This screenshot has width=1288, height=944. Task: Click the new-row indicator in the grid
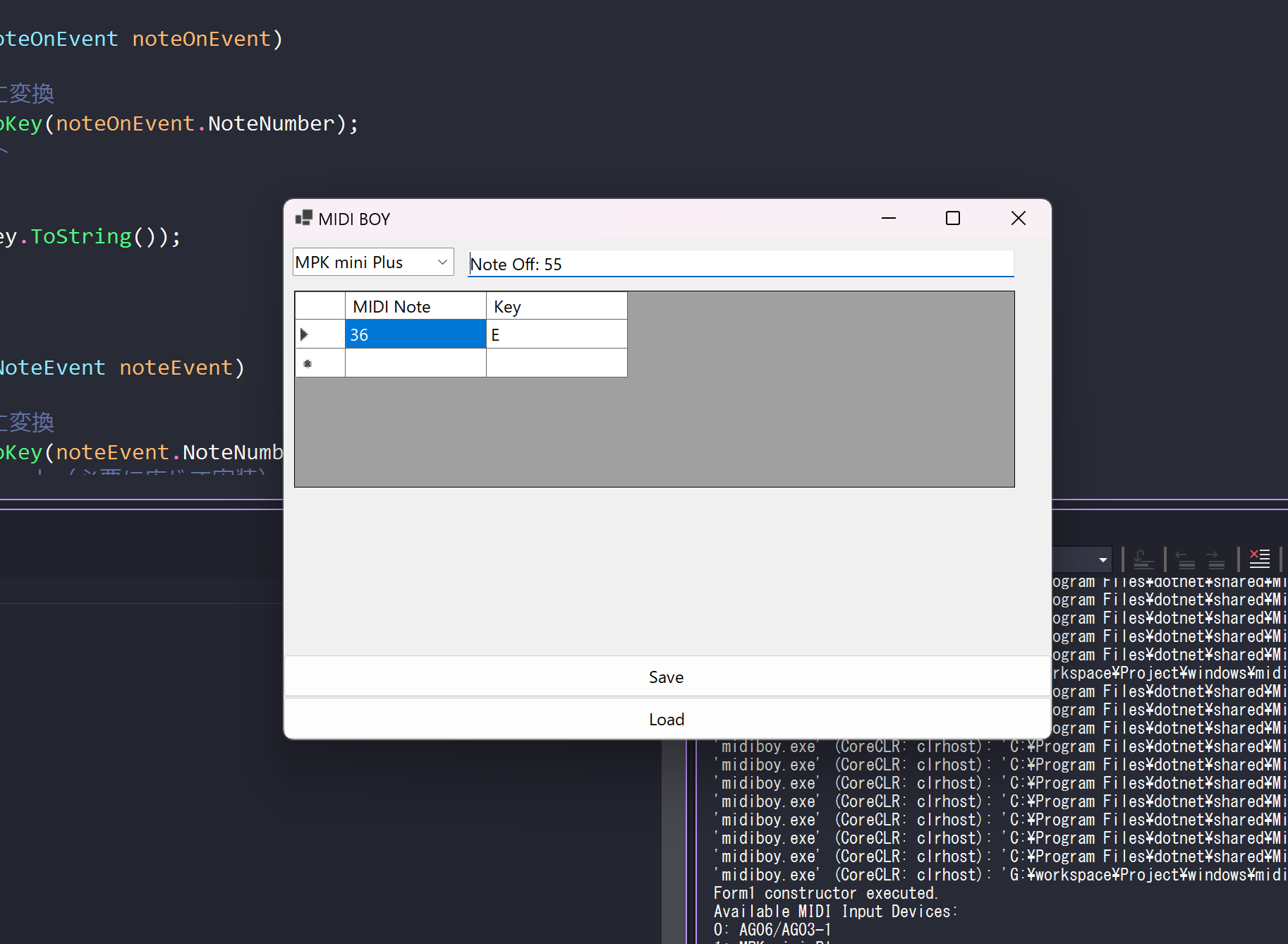tap(308, 363)
